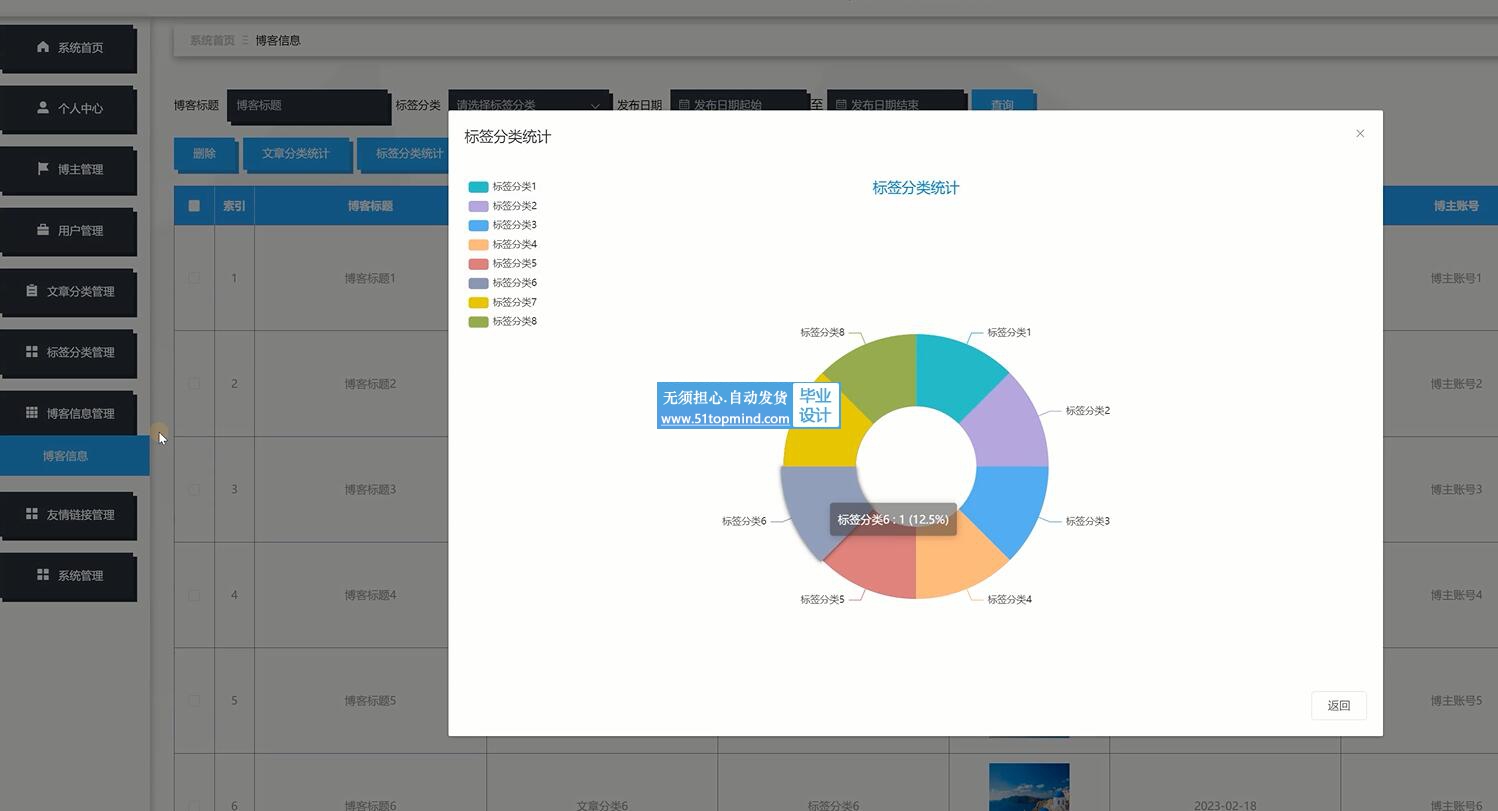Image resolution: width=1498 pixels, height=811 pixels.
Task: Click the 返回 button in dialog
Action: point(1338,705)
